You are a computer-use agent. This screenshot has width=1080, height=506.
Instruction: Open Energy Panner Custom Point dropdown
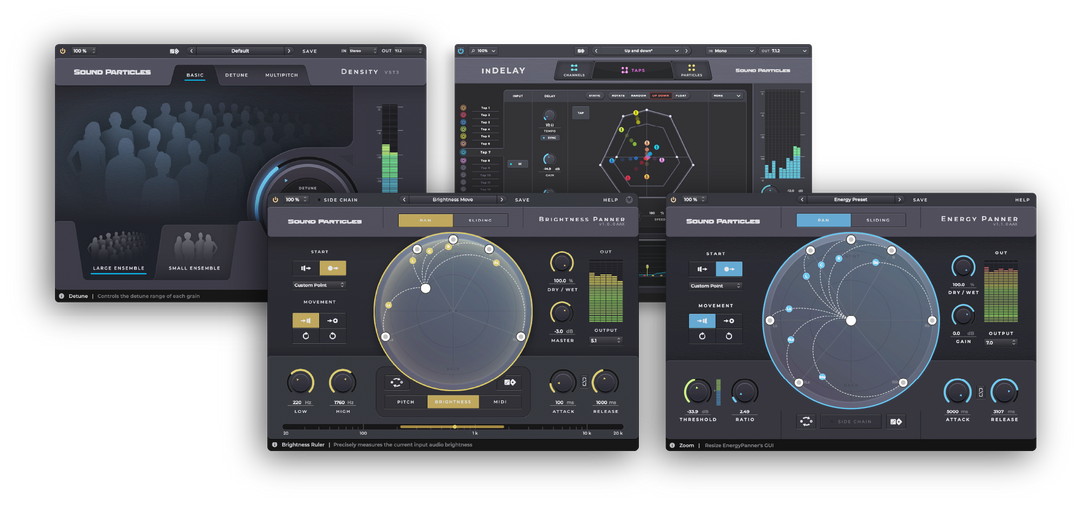coord(716,286)
